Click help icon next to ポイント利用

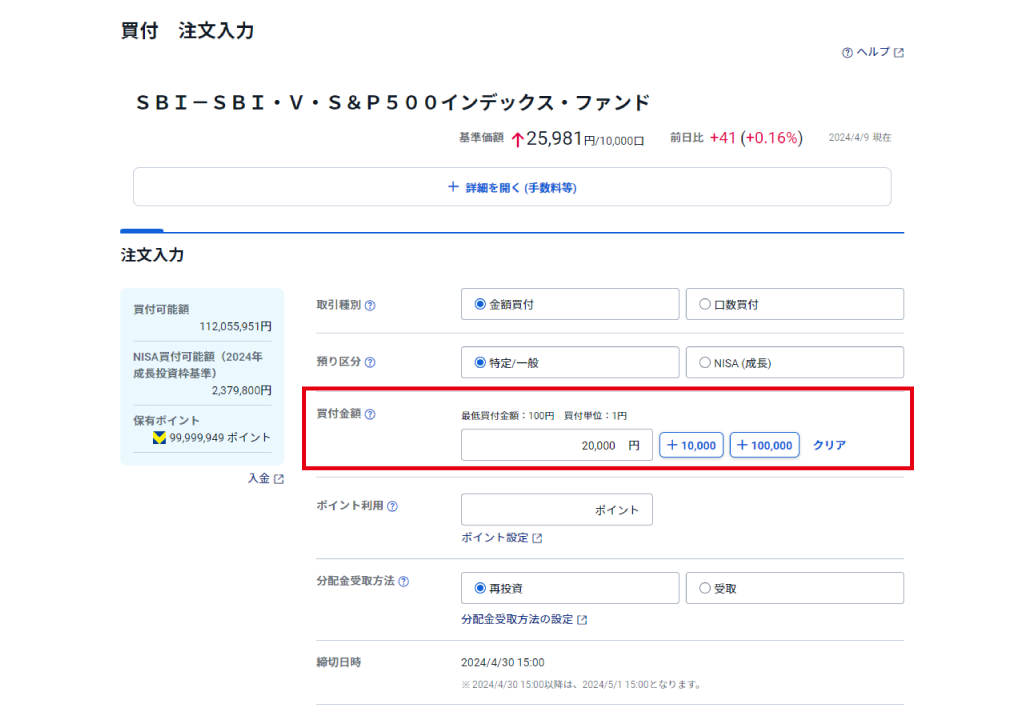[392, 507]
